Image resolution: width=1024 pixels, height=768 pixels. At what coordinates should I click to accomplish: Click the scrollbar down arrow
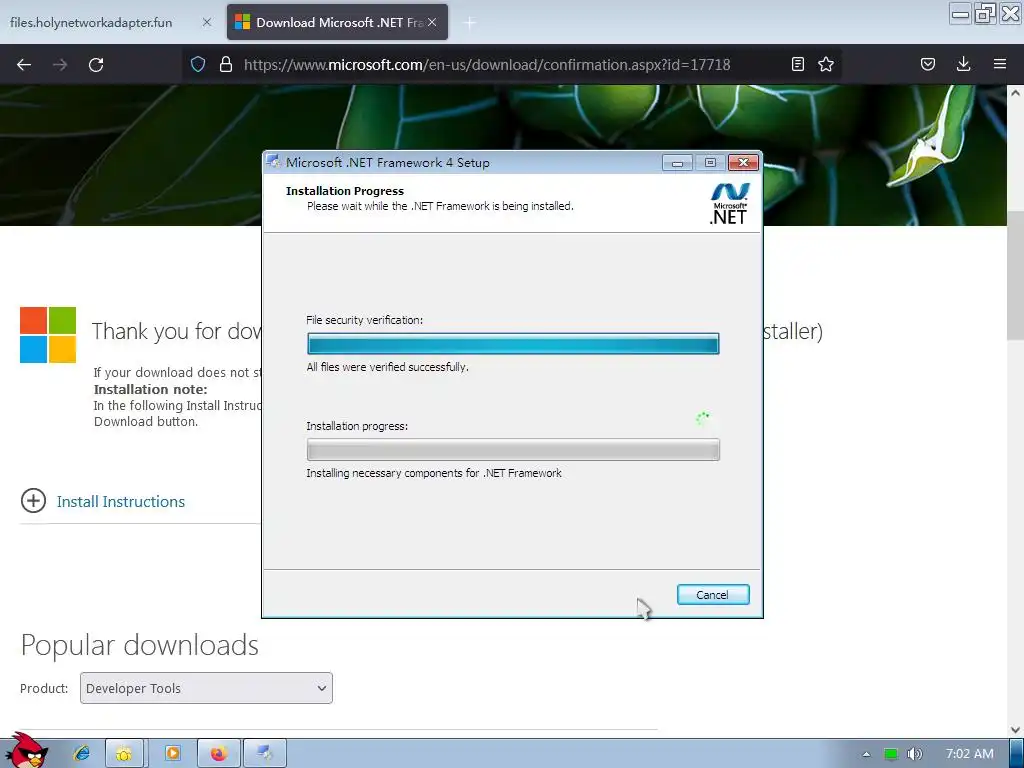[x=1015, y=729]
